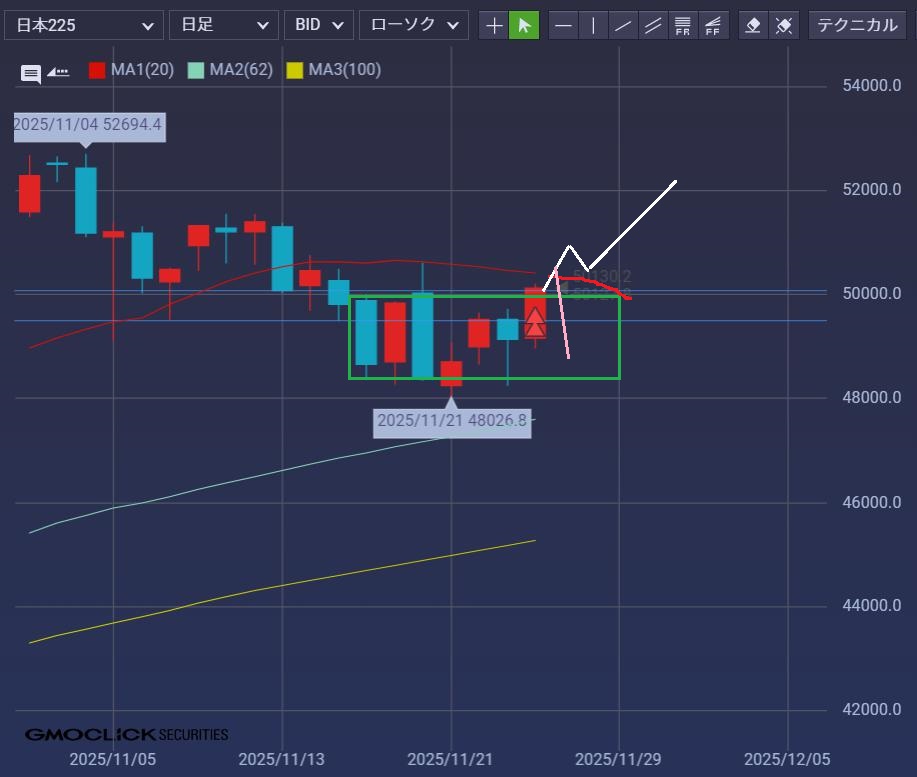Screen dimensions: 917x777
Task: Click the 2025/11/21 48026.8 low label
Action: [x=452, y=420]
